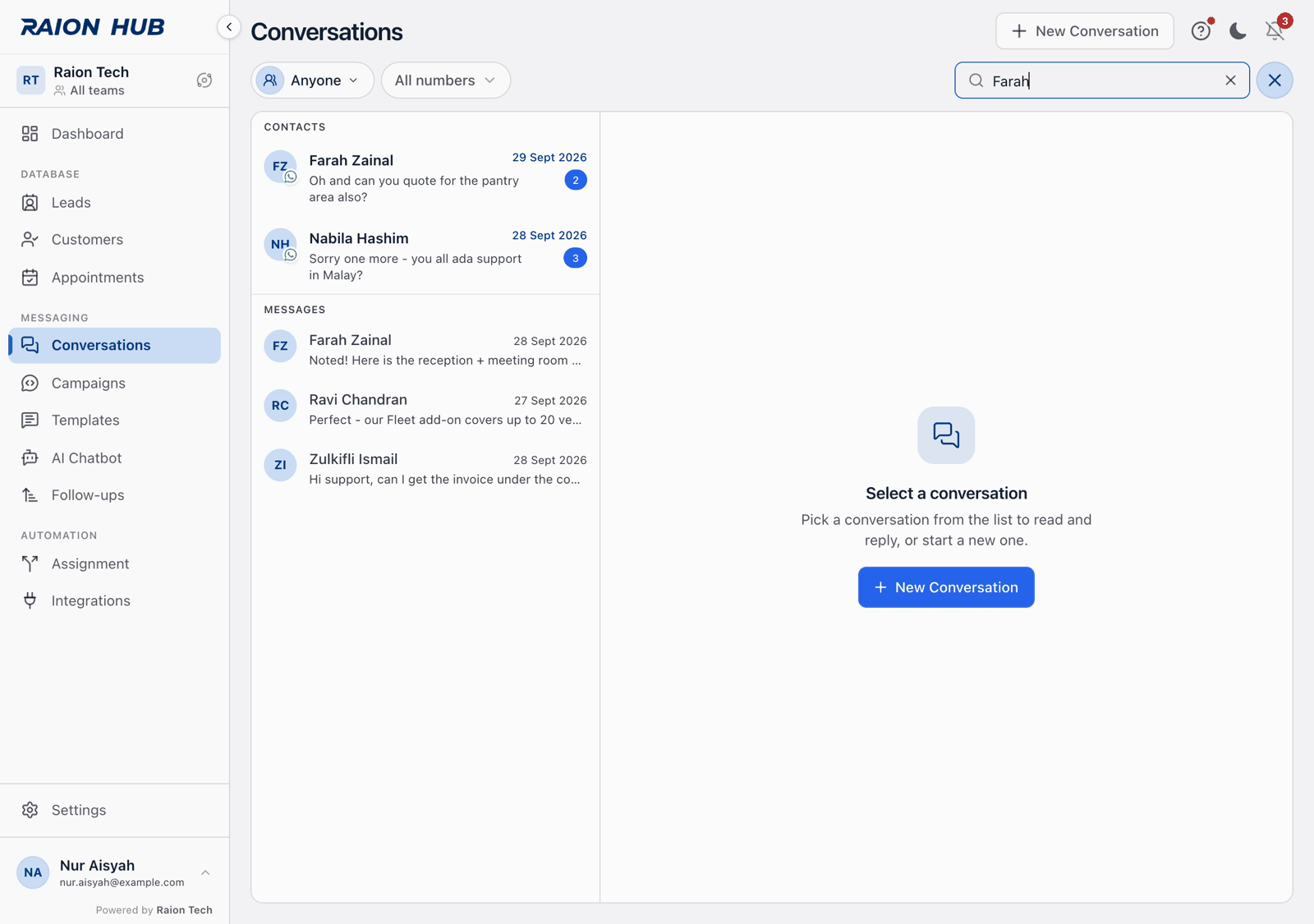Viewport: 1314px width, 924px height.
Task: Open Customers in the sidebar
Action: (115, 240)
